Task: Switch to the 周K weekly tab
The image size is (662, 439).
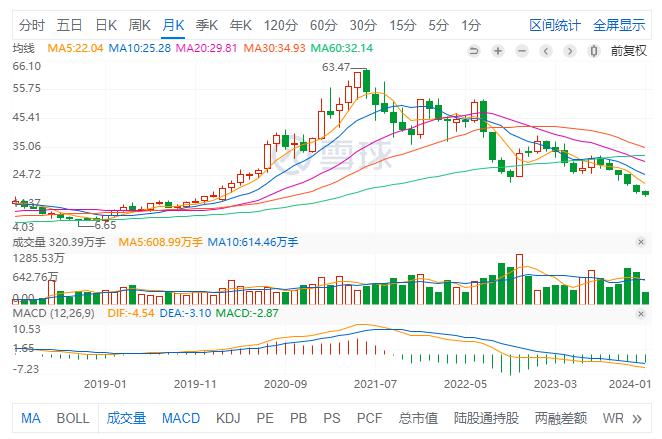Action: [139, 24]
